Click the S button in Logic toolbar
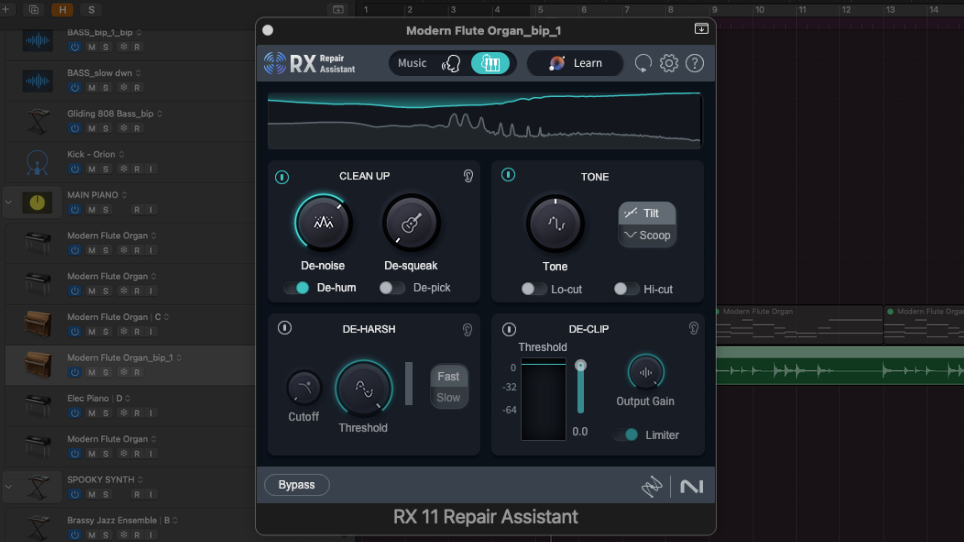The height and width of the screenshot is (542, 964). click(x=91, y=9)
